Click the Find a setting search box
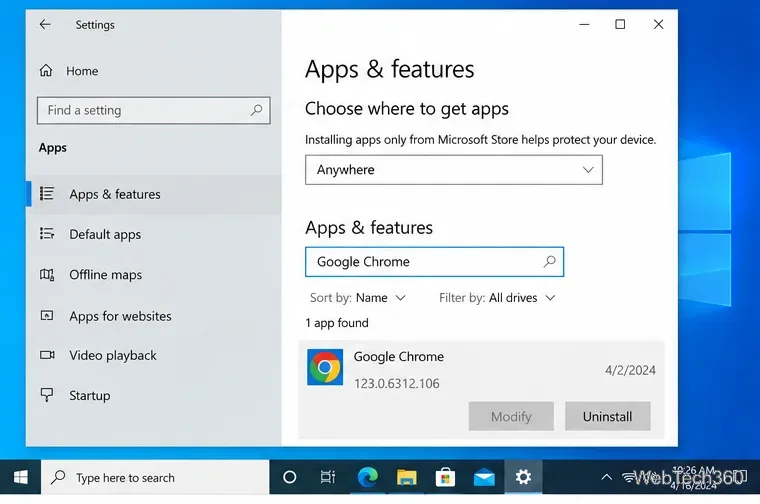 154,110
